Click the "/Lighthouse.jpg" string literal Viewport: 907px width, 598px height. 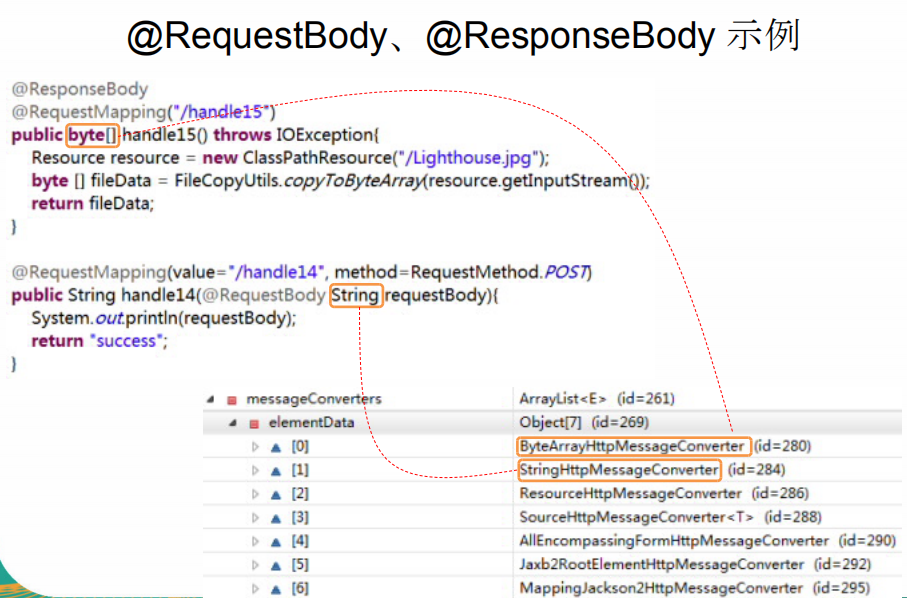pos(467,158)
